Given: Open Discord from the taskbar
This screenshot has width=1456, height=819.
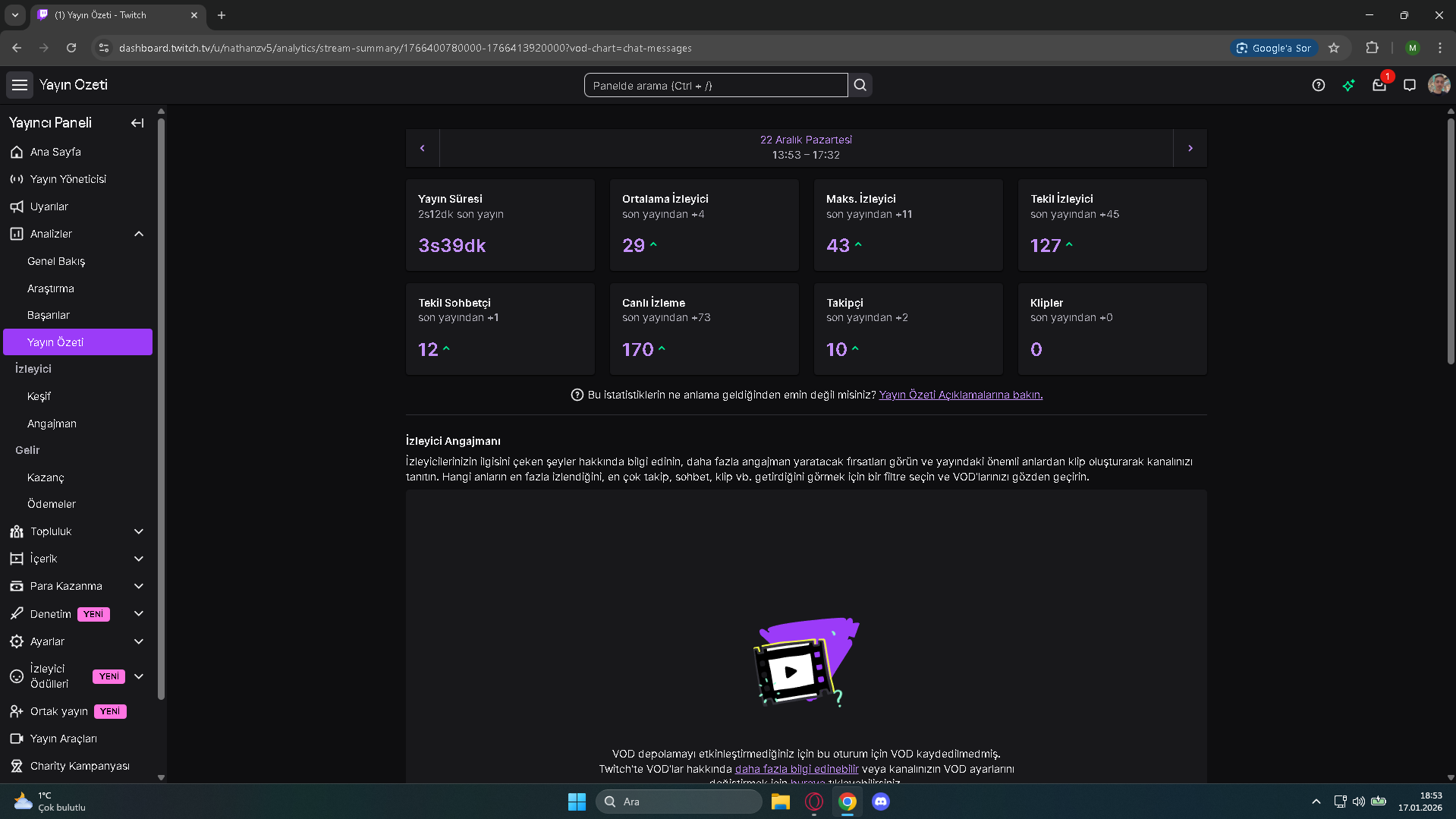Looking at the screenshot, I should (881, 802).
